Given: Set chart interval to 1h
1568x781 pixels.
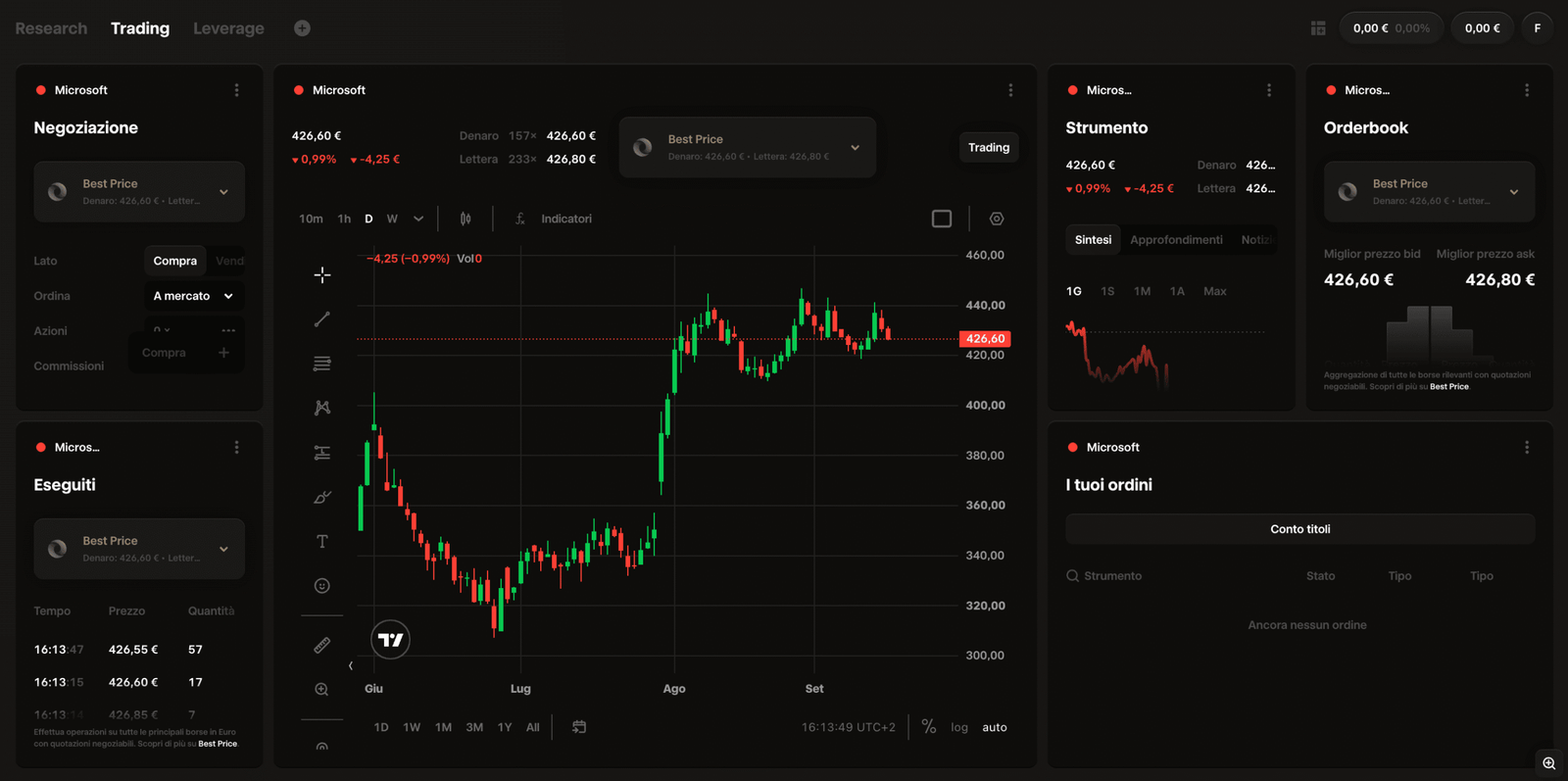Looking at the screenshot, I should pyautogui.click(x=344, y=219).
